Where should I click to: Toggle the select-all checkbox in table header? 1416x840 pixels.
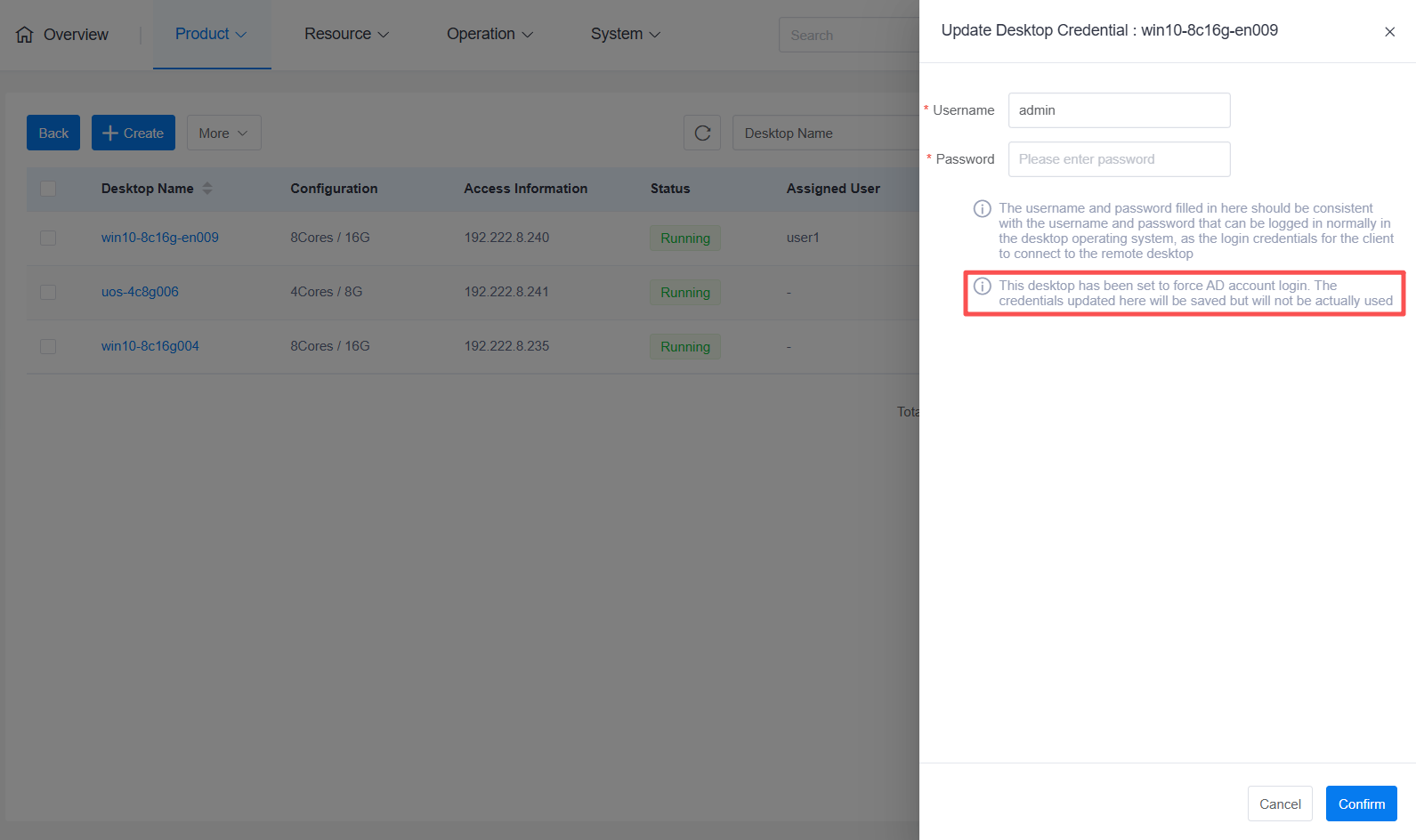click(x=48, y=189)
